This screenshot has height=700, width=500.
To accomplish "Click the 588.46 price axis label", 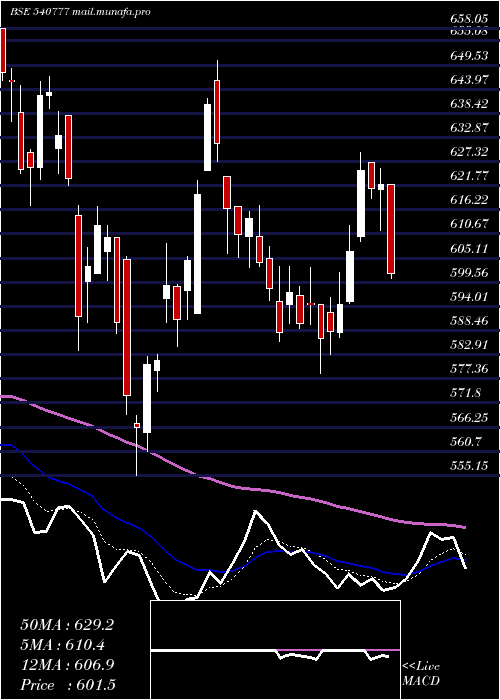I will 469,321.
